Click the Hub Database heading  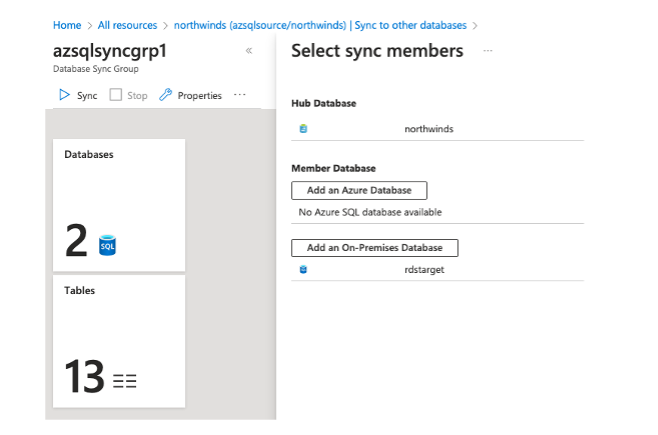[x=324, y=103]
